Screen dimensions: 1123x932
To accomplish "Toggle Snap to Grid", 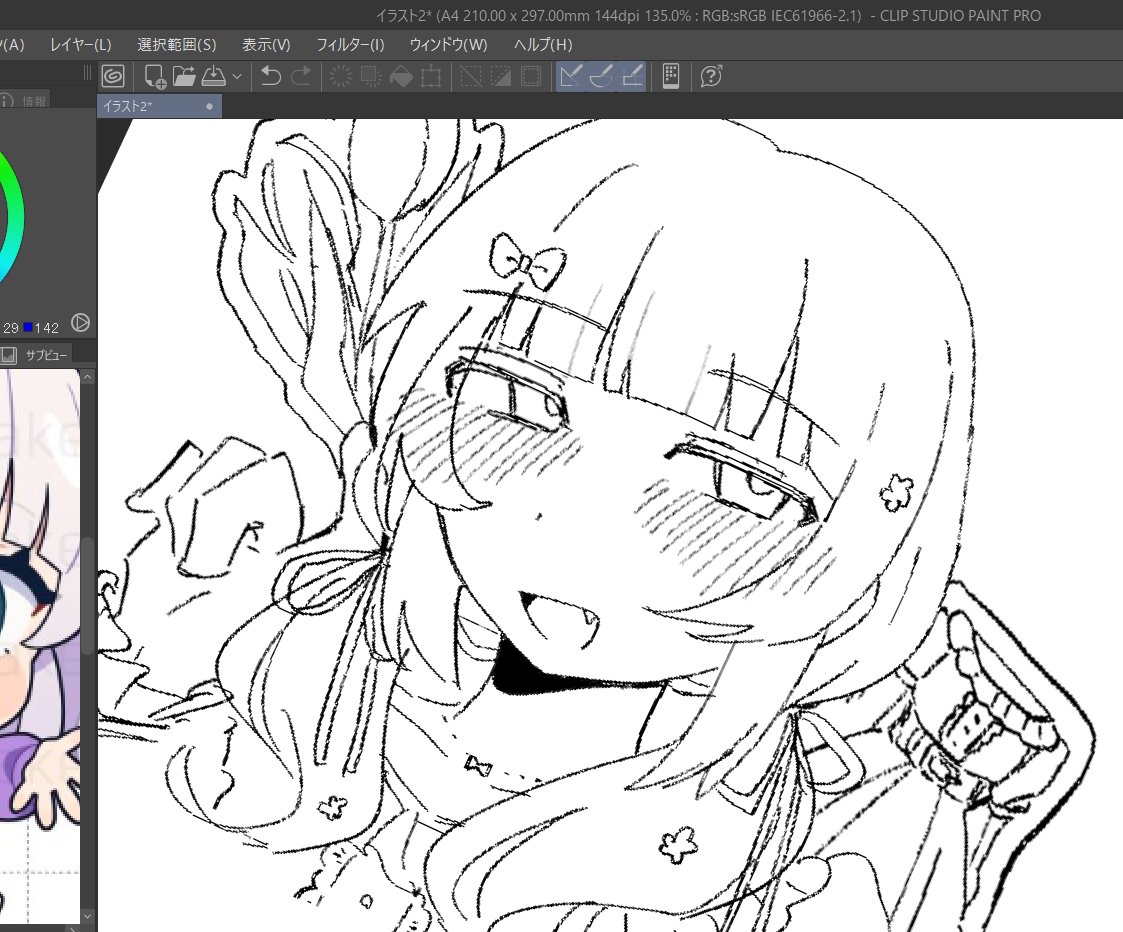I will (632, 76).
